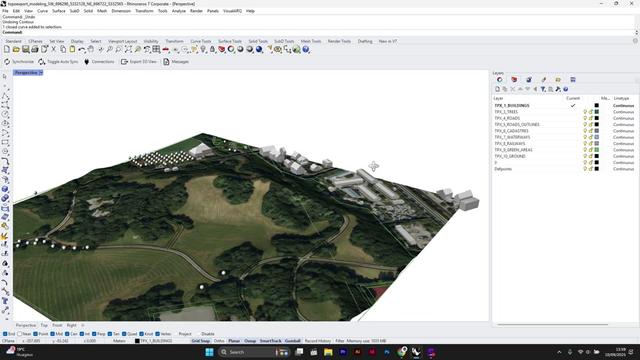The width and height of the screenshot is (640, 360).
Task: Click the blue Render sphere icon
Action: tap(259, 49)
